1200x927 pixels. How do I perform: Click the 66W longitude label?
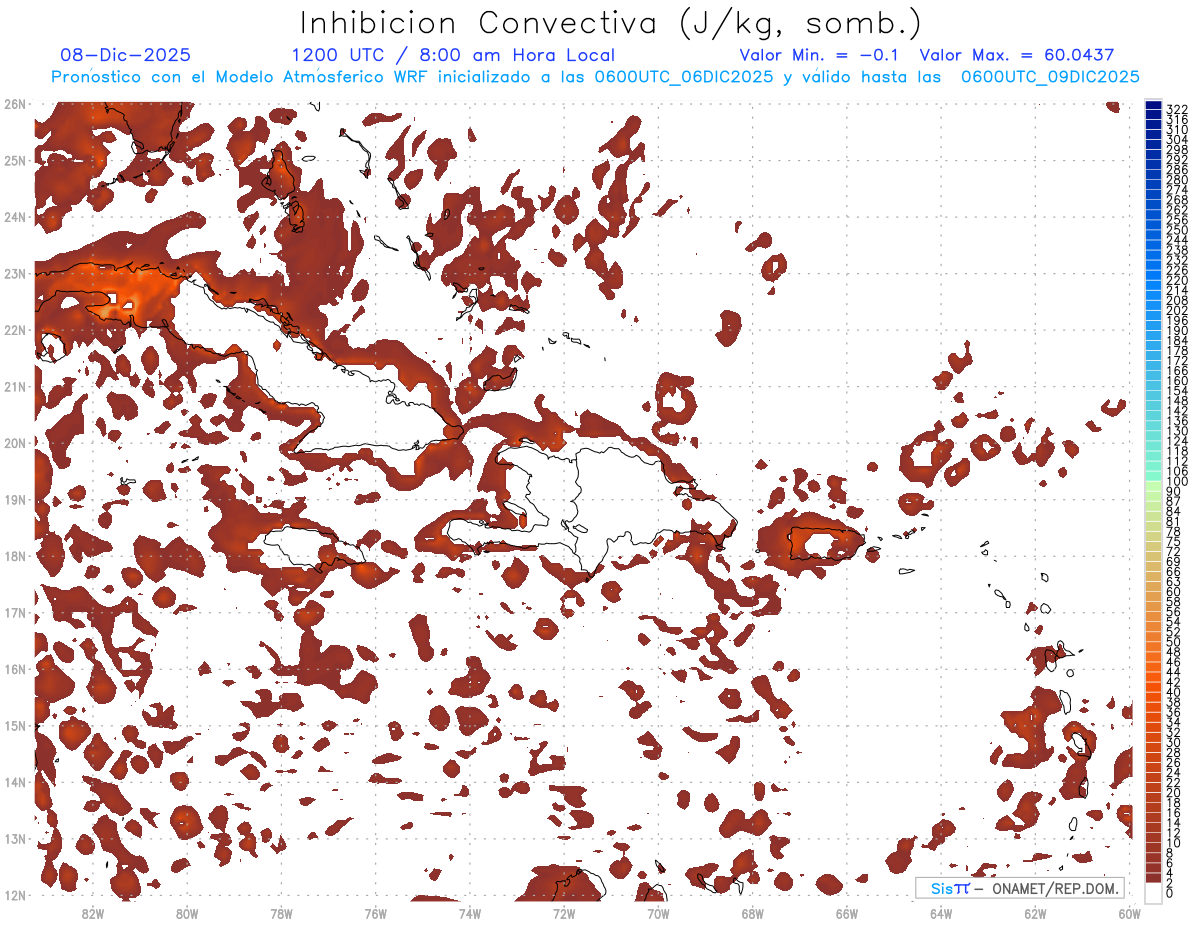846,913
